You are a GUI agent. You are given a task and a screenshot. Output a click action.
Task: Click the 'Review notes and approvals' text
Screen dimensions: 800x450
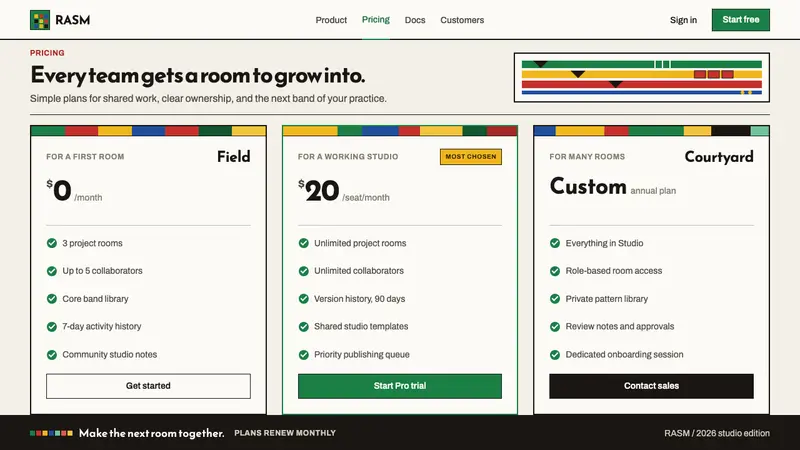(620, 327)
